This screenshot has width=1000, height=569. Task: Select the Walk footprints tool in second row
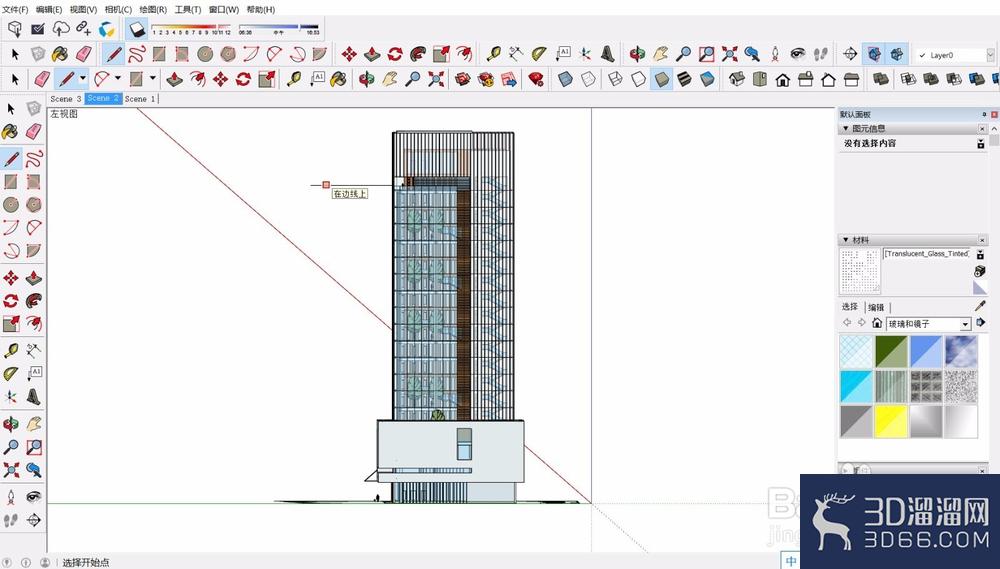[x=821, y=54]
